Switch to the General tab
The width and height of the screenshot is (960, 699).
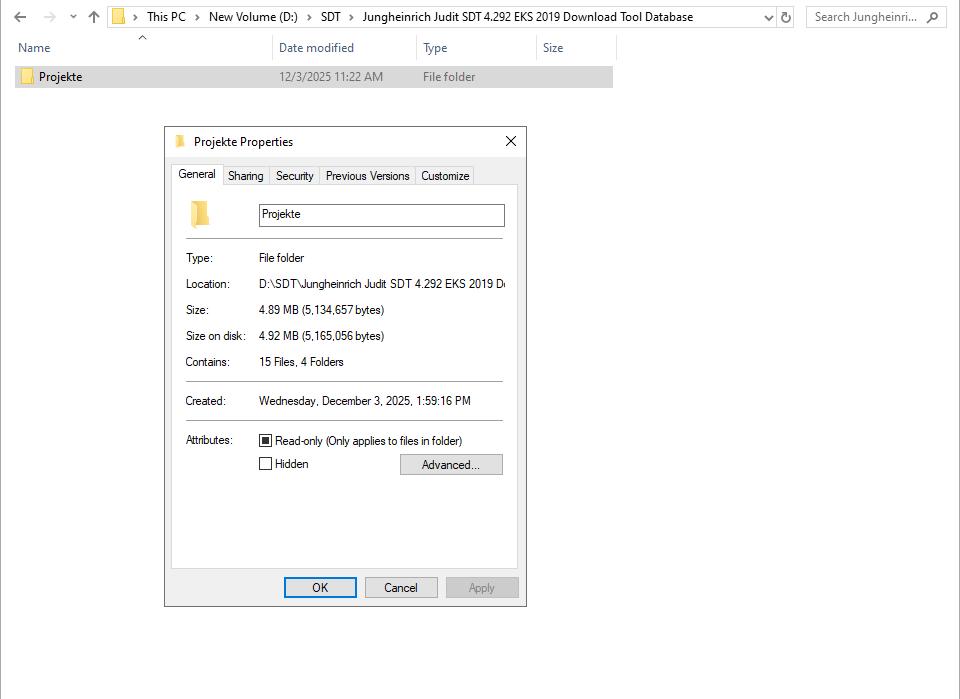coord(197,174)
